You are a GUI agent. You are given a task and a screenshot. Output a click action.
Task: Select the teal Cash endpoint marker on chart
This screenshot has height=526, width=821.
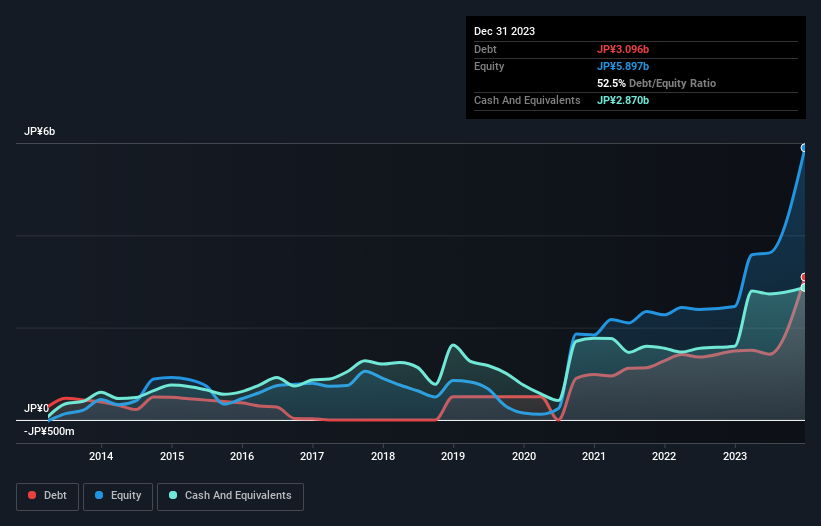[x=804, y=287]
